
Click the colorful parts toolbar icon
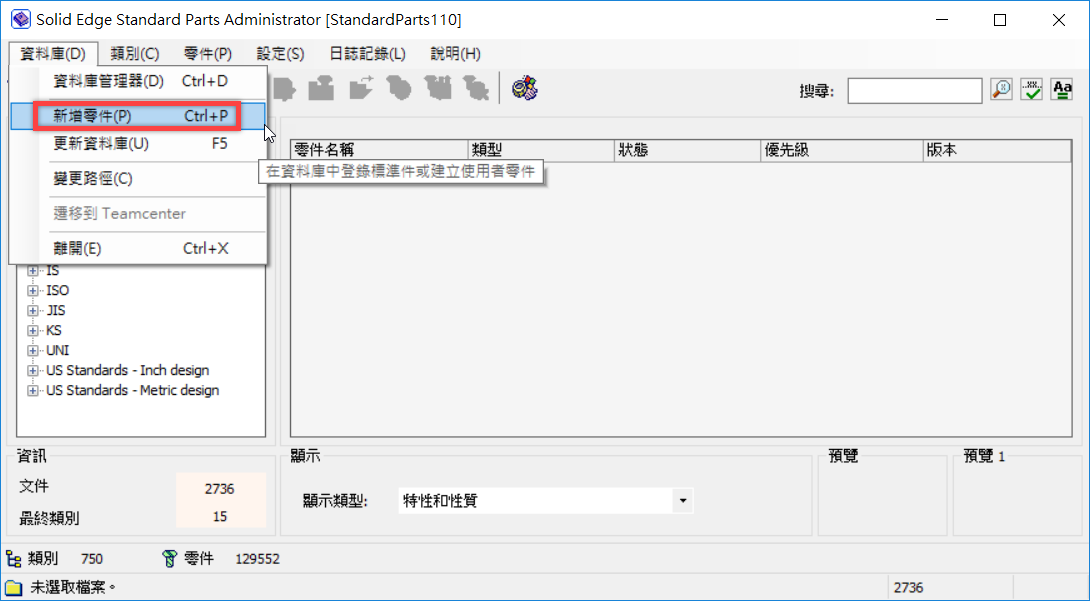point(525,88)
